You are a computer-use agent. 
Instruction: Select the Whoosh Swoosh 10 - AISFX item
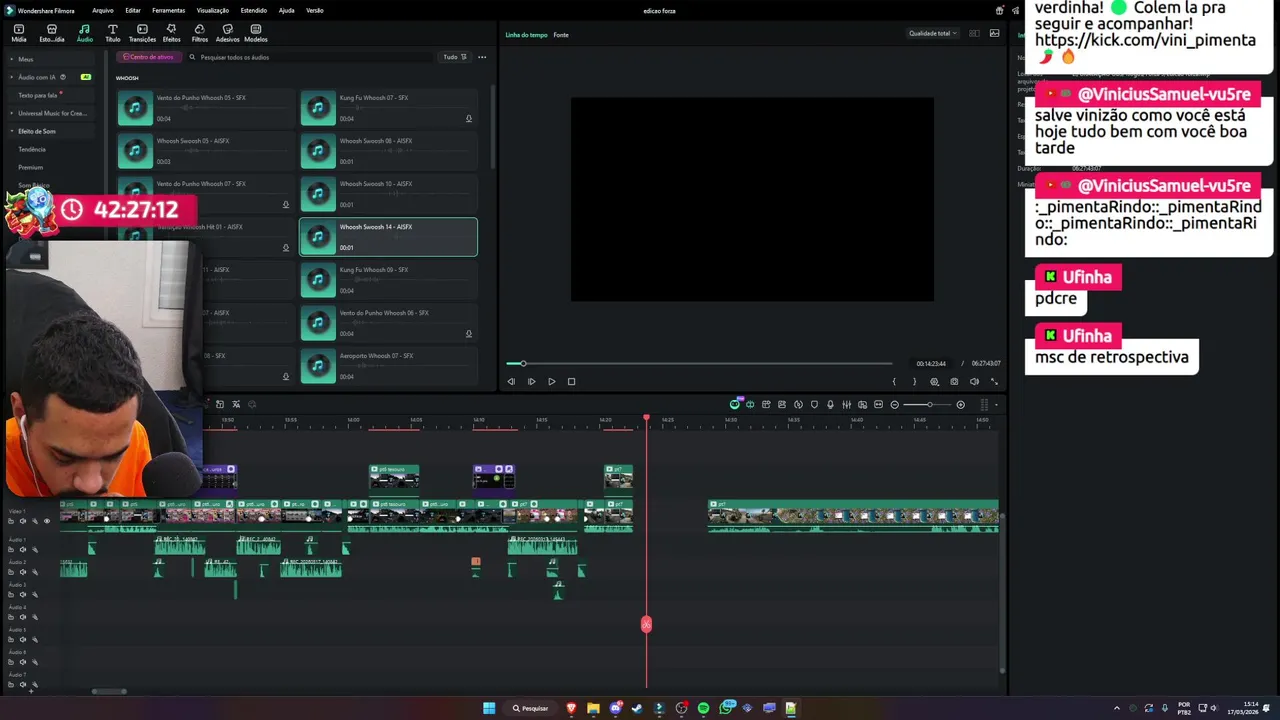(x=388, y=194)
